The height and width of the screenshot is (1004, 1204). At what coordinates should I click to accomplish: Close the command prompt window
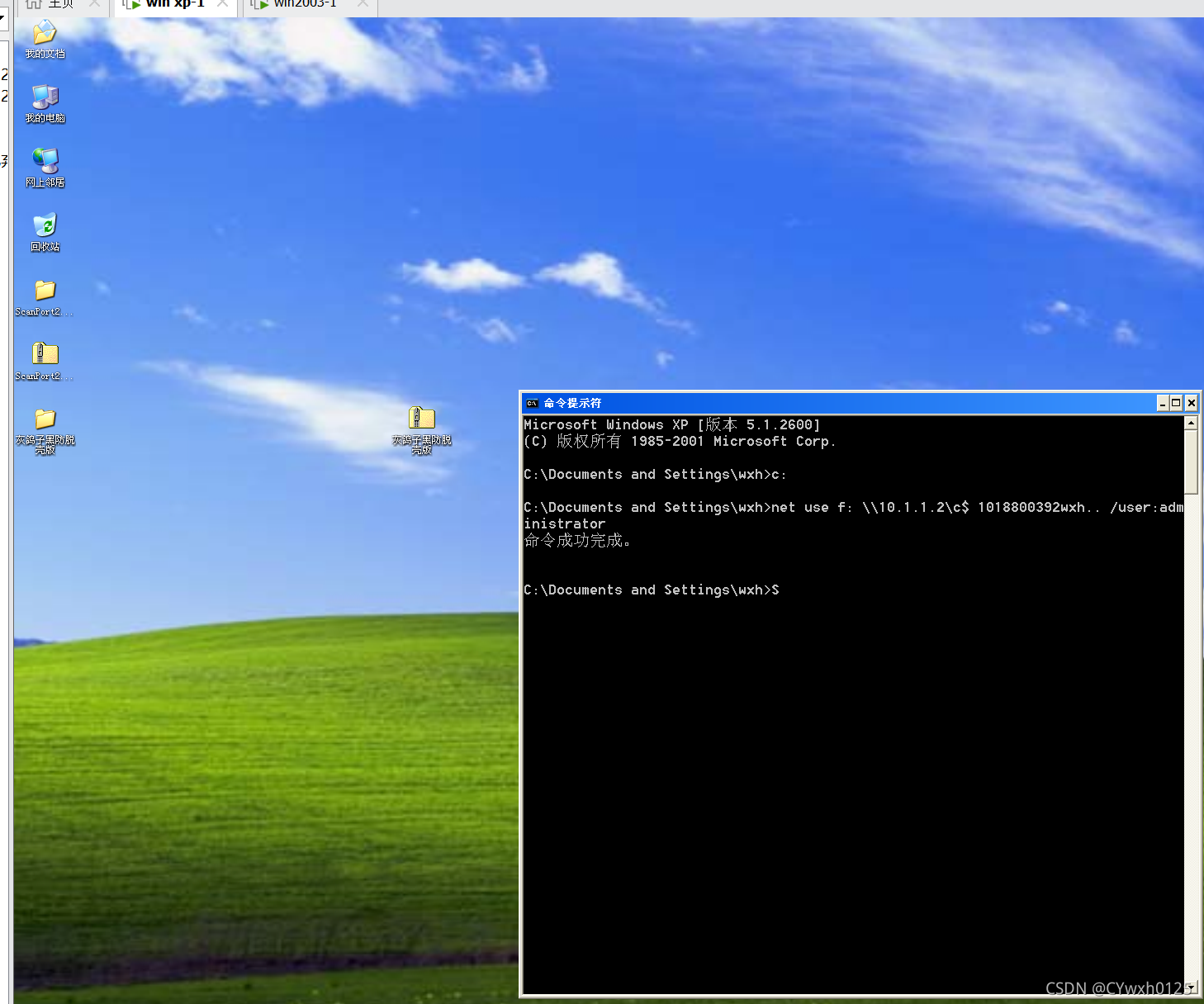tap(1191, 403)
